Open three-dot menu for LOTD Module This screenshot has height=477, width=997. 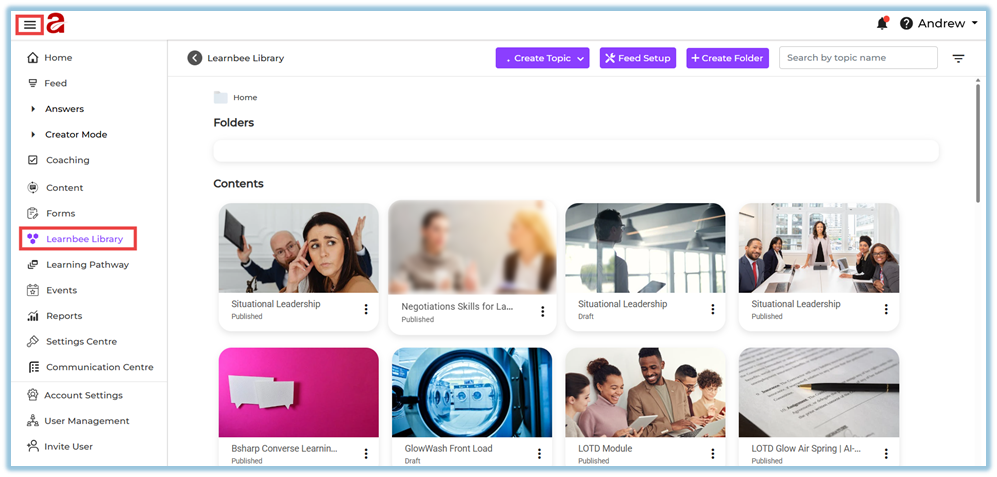click(x=713, y=454)
